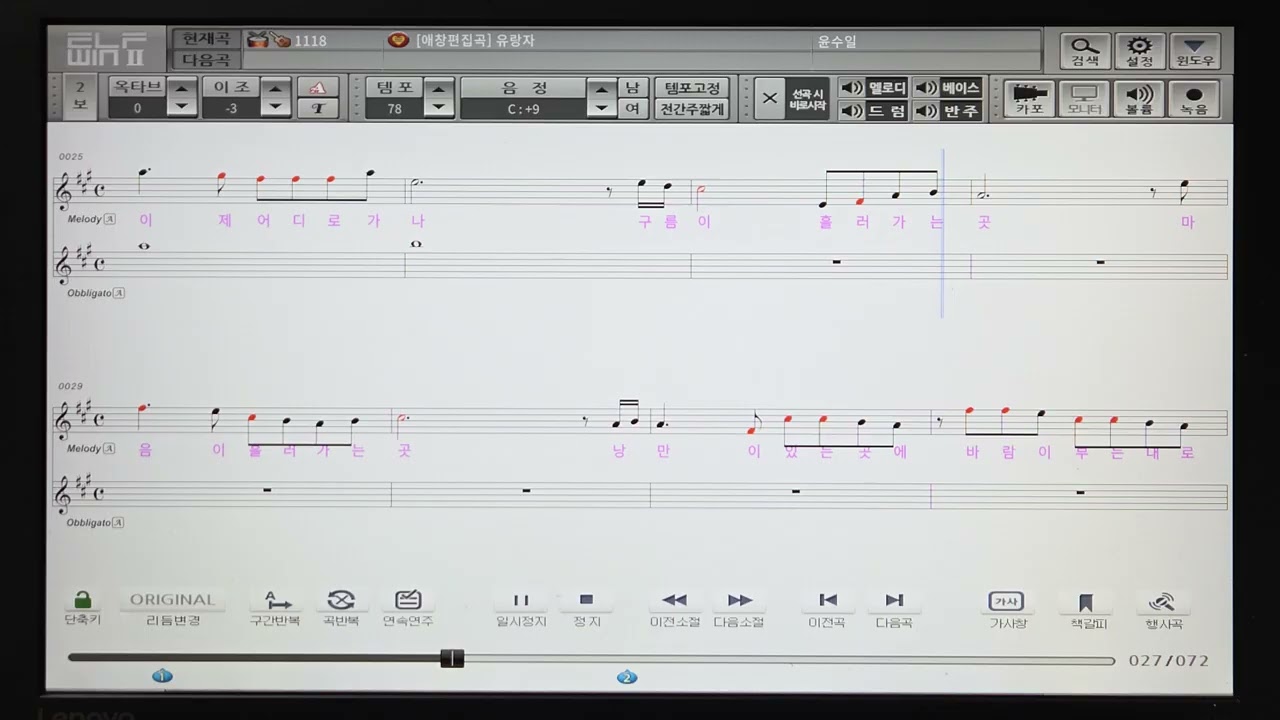Pause playback with 일시정지
This screenshot has width=1280, height=720.
[x=521, y=607]
